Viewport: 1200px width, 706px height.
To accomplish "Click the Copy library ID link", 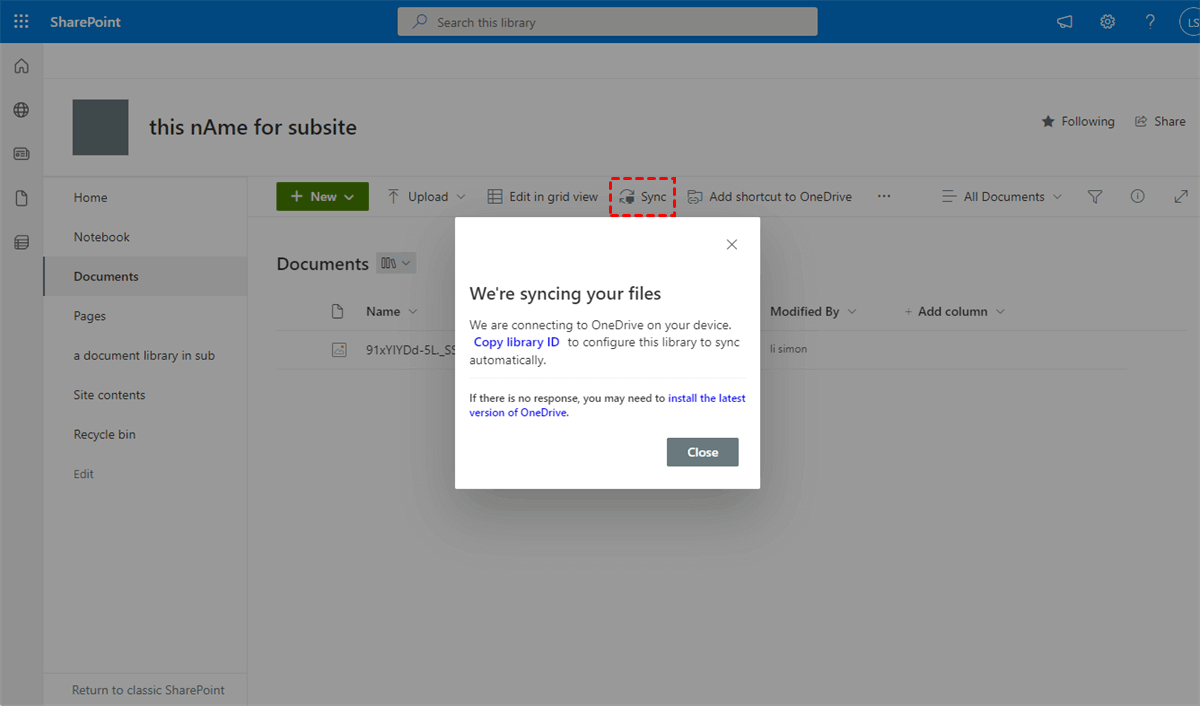I will click(516, 341).
